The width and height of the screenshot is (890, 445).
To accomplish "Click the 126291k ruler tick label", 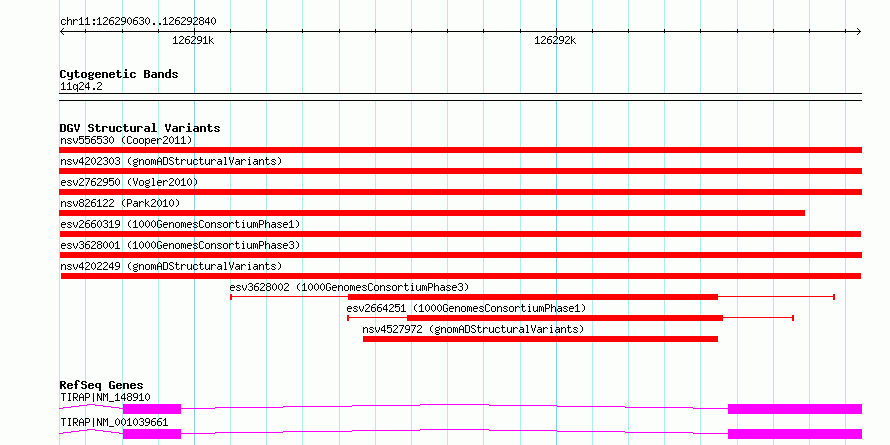I will [193, 40].
